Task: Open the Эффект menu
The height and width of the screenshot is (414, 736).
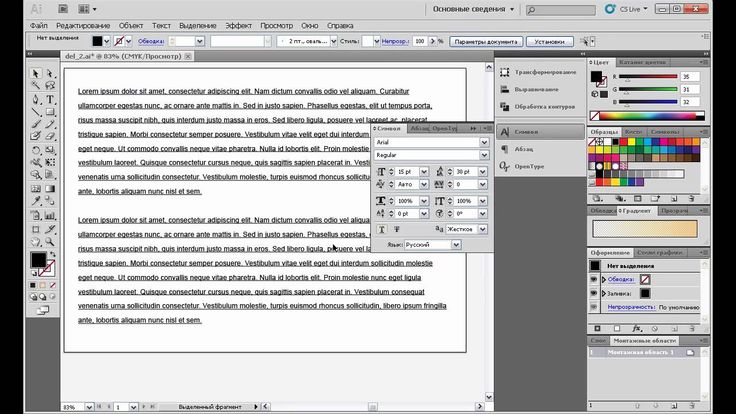Action: click(x=238, y=25)
